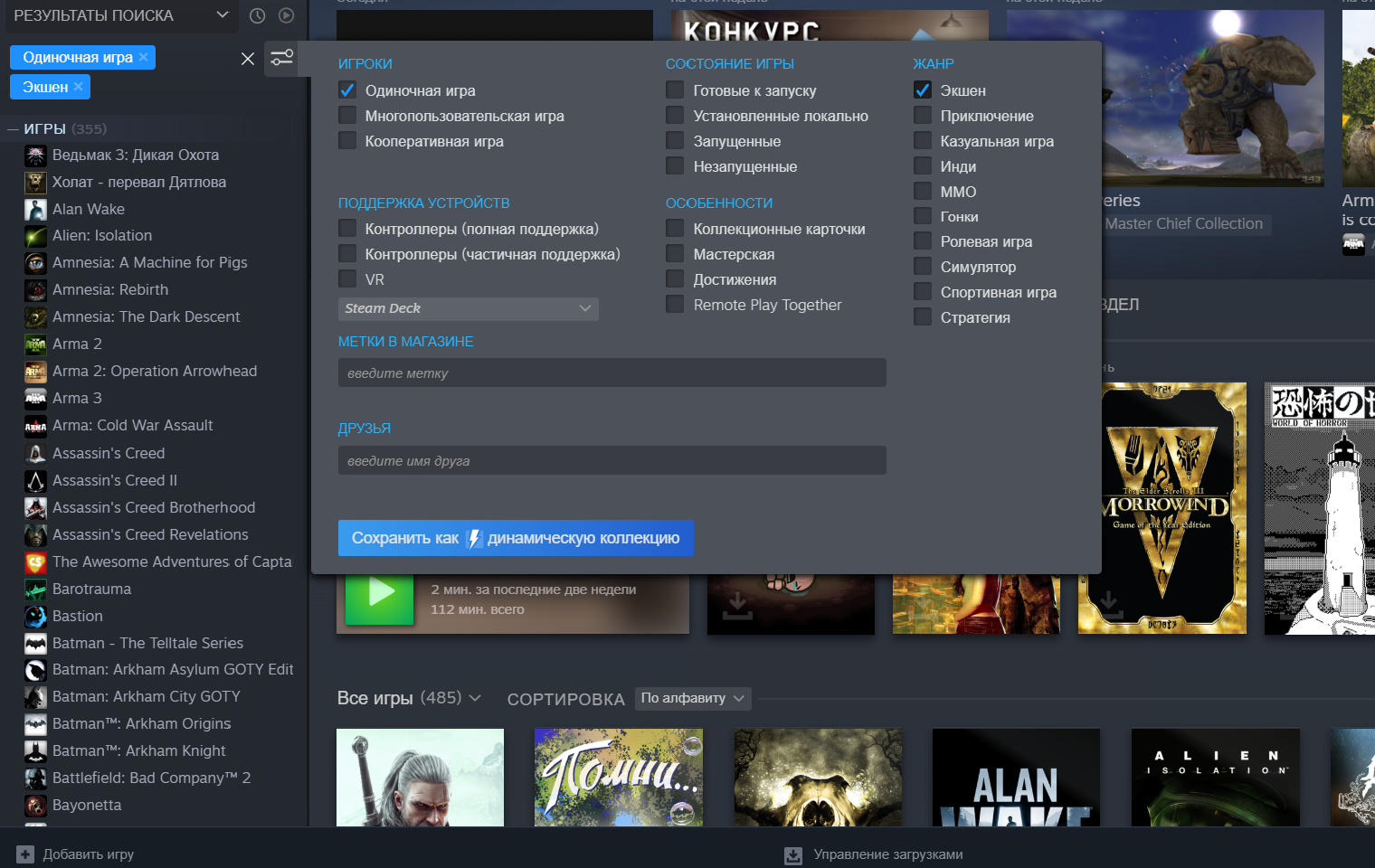Click the Ведьмак 3 game icon
Viewport: 1375px width, 868px height.
(x=35, y=156)
